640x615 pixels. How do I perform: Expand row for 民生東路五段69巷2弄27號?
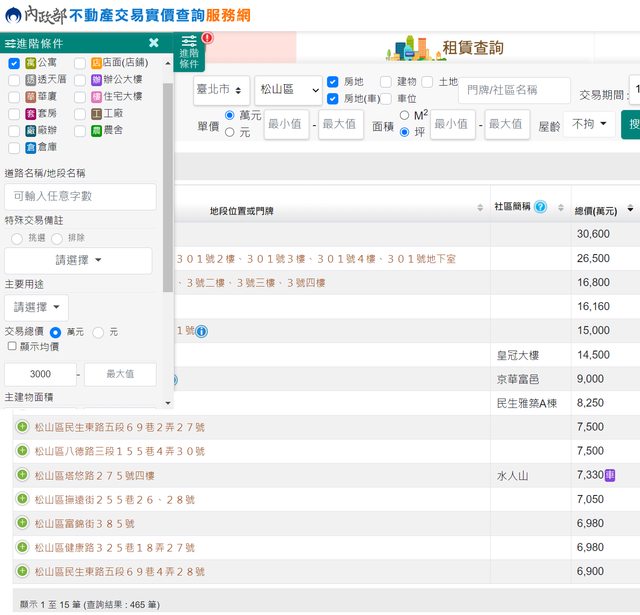coord(22,427)
